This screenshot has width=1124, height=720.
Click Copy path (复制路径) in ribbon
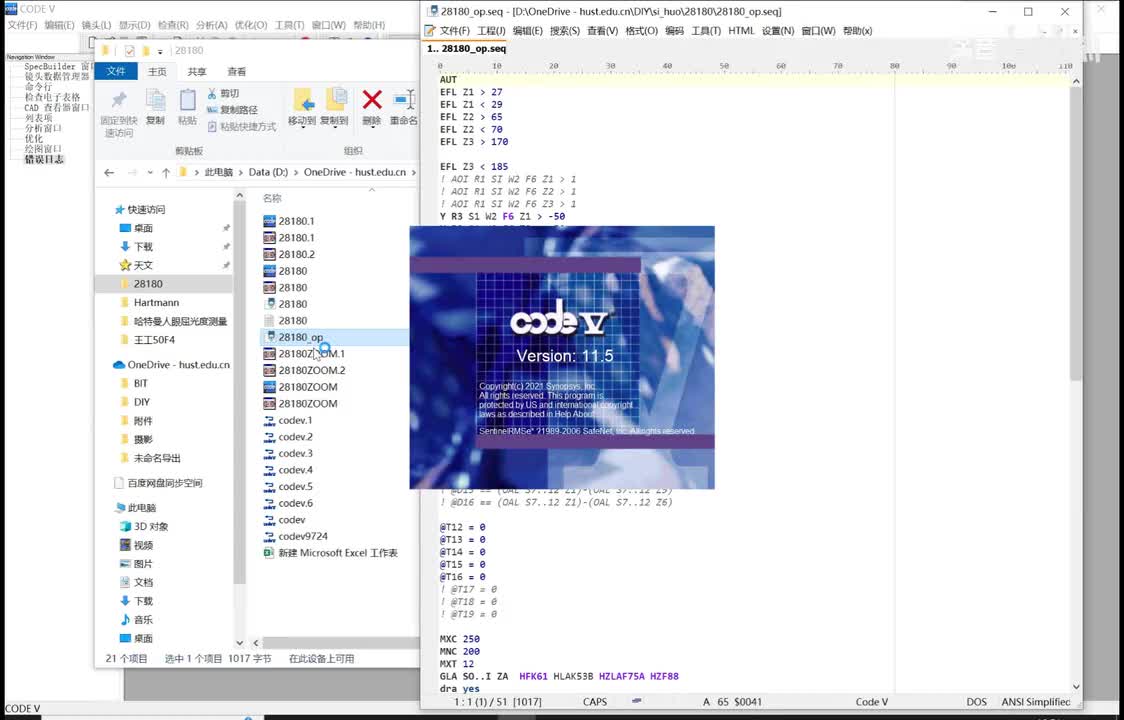(232, 110)
